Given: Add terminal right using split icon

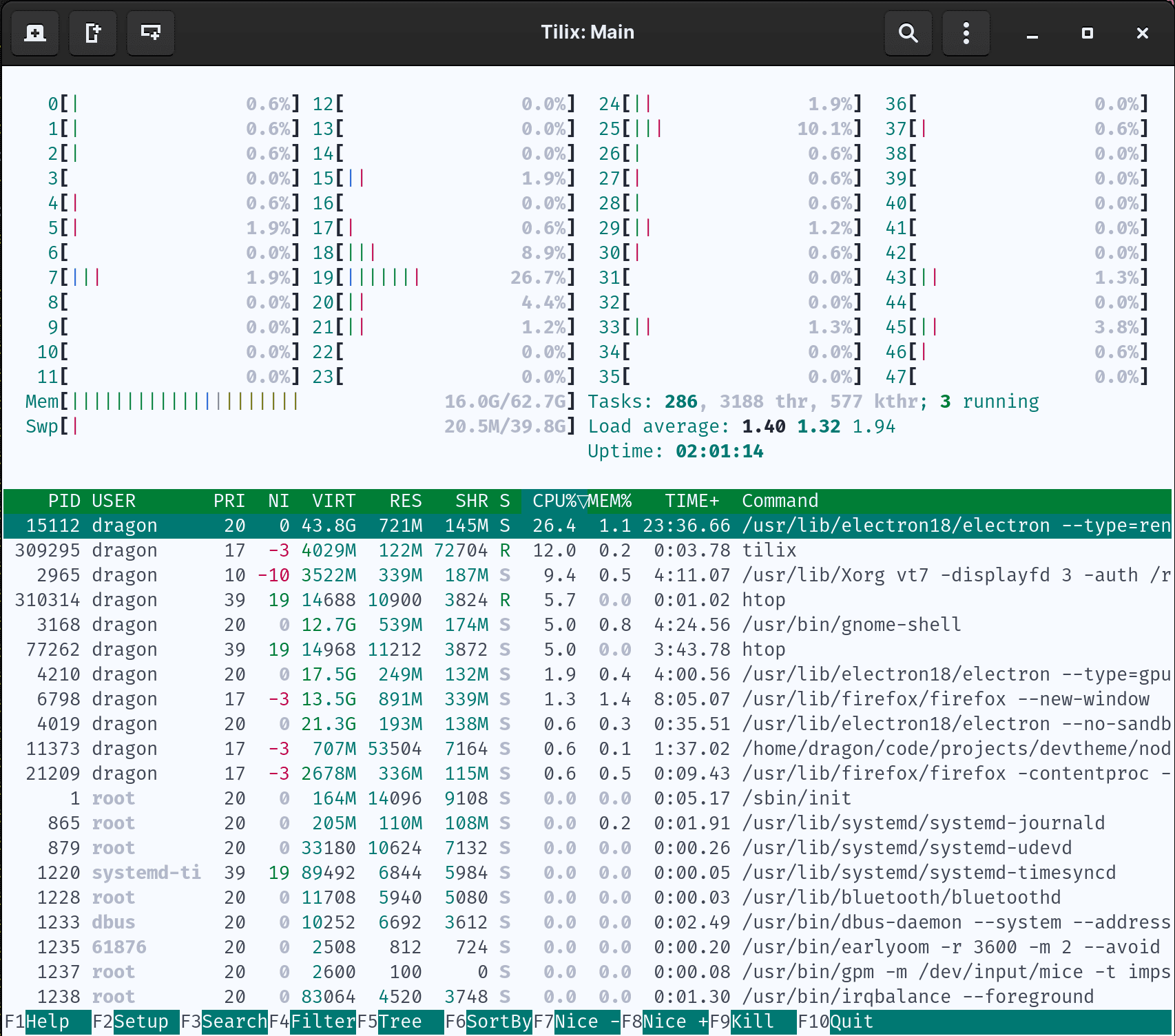Looking at the screenshot, I should point(93,32).
